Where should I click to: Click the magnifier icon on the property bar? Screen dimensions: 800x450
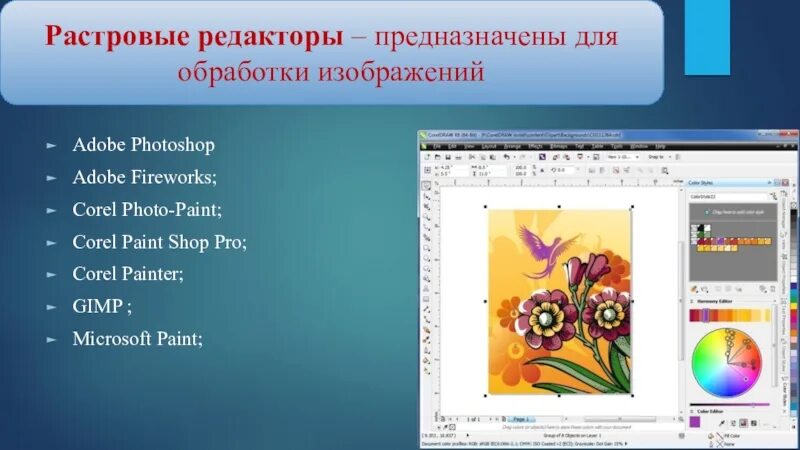(665, 170)
